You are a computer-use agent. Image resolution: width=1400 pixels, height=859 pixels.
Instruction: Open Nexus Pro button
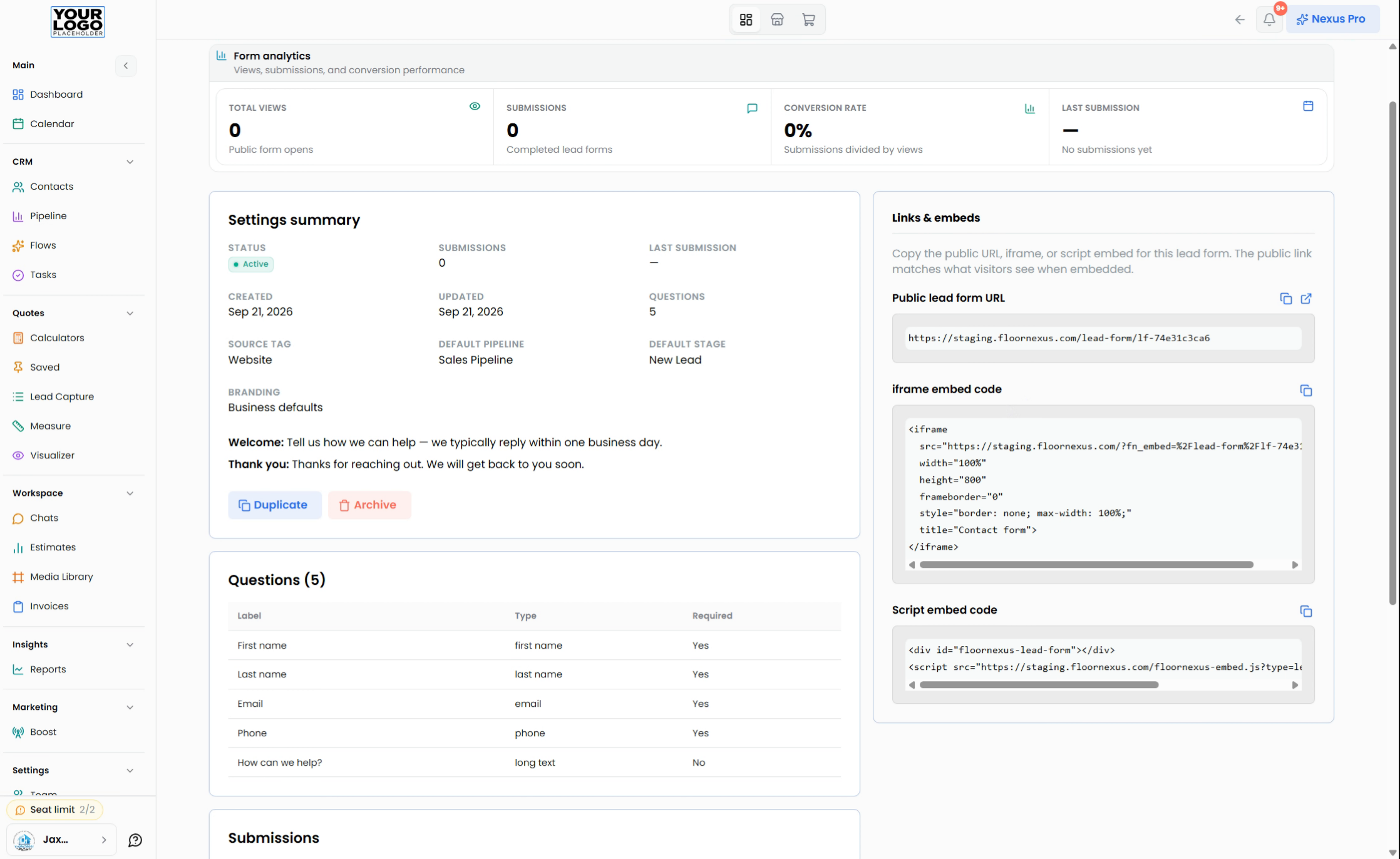point(1332,19)
